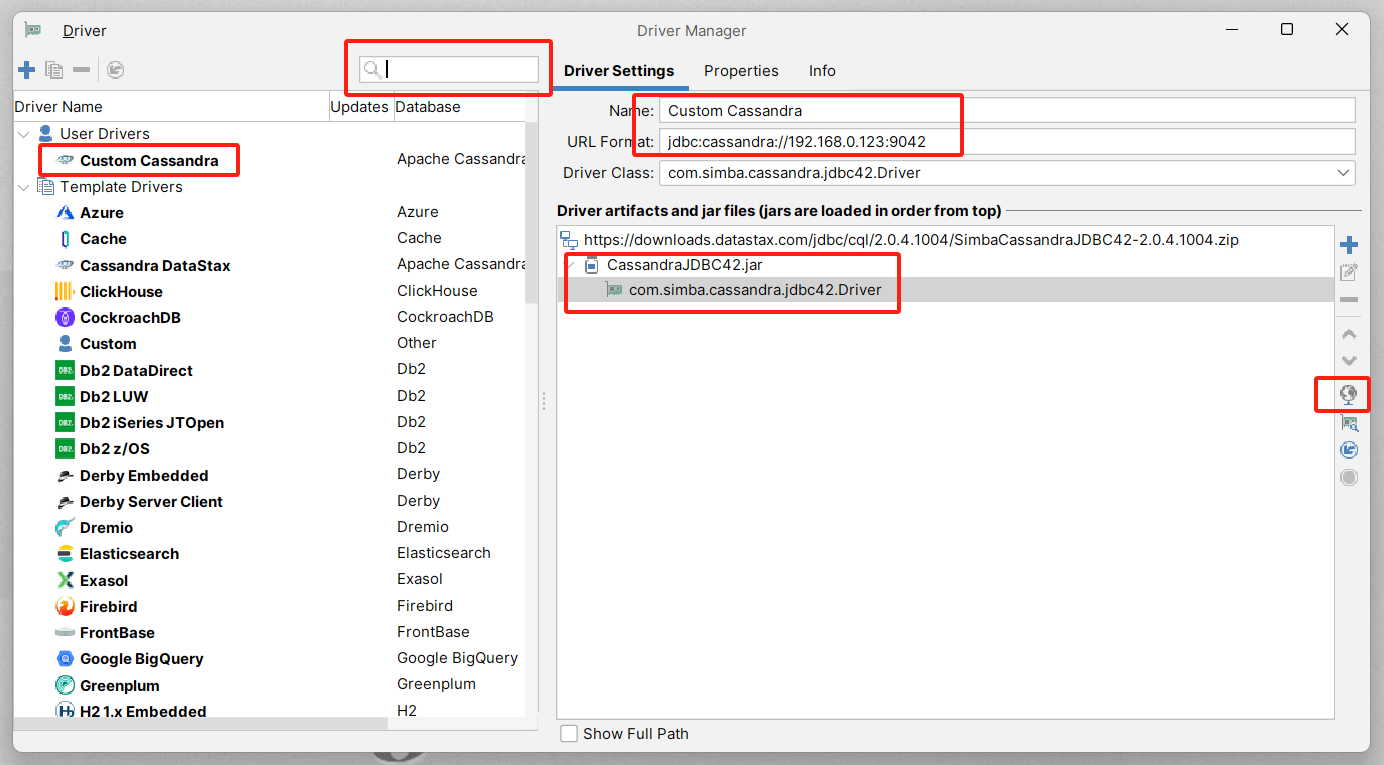Open the Info tab
1384x765 pixels.
[822, 71]
